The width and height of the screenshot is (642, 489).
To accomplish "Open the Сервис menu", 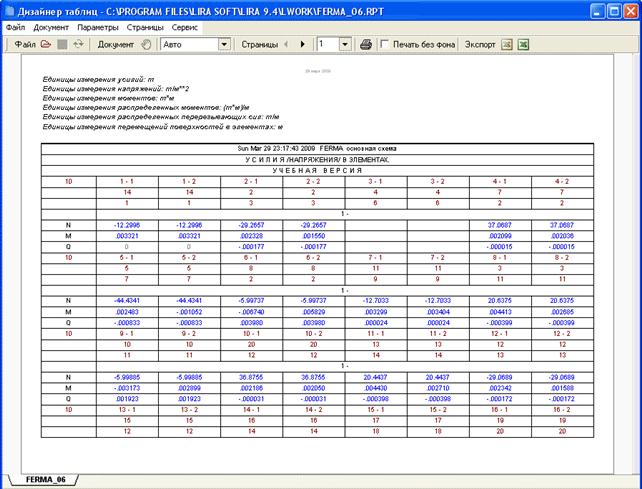I will pyautogui.click(x=185, y=27).
